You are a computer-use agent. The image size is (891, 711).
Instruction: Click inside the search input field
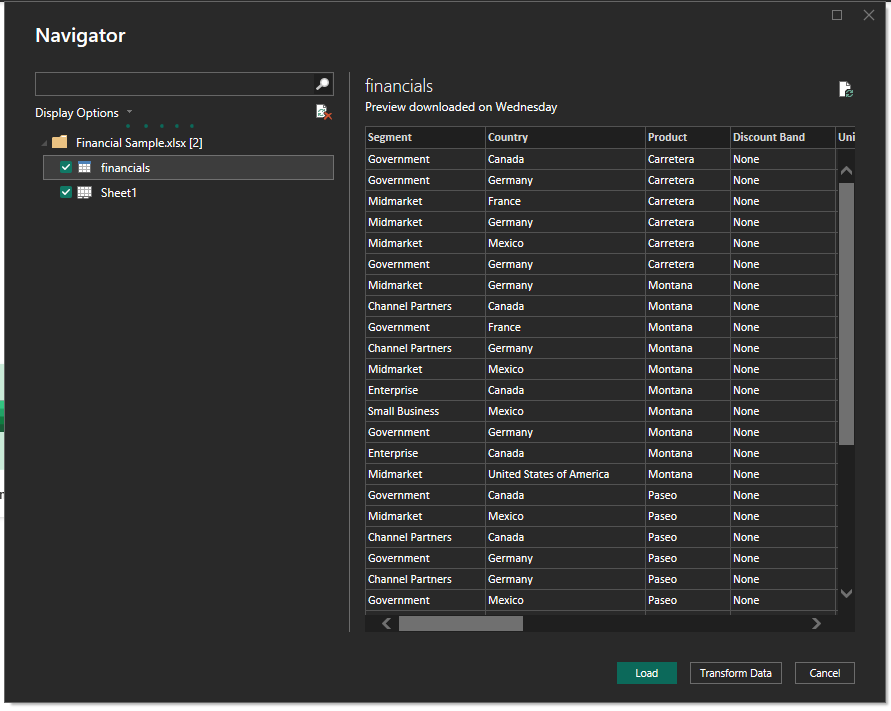tap(170, 83)
